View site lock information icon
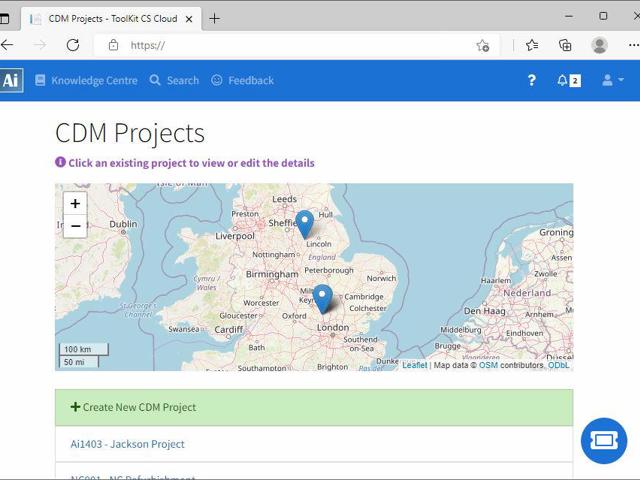The image size is (640, 480). tap(113, 45)
